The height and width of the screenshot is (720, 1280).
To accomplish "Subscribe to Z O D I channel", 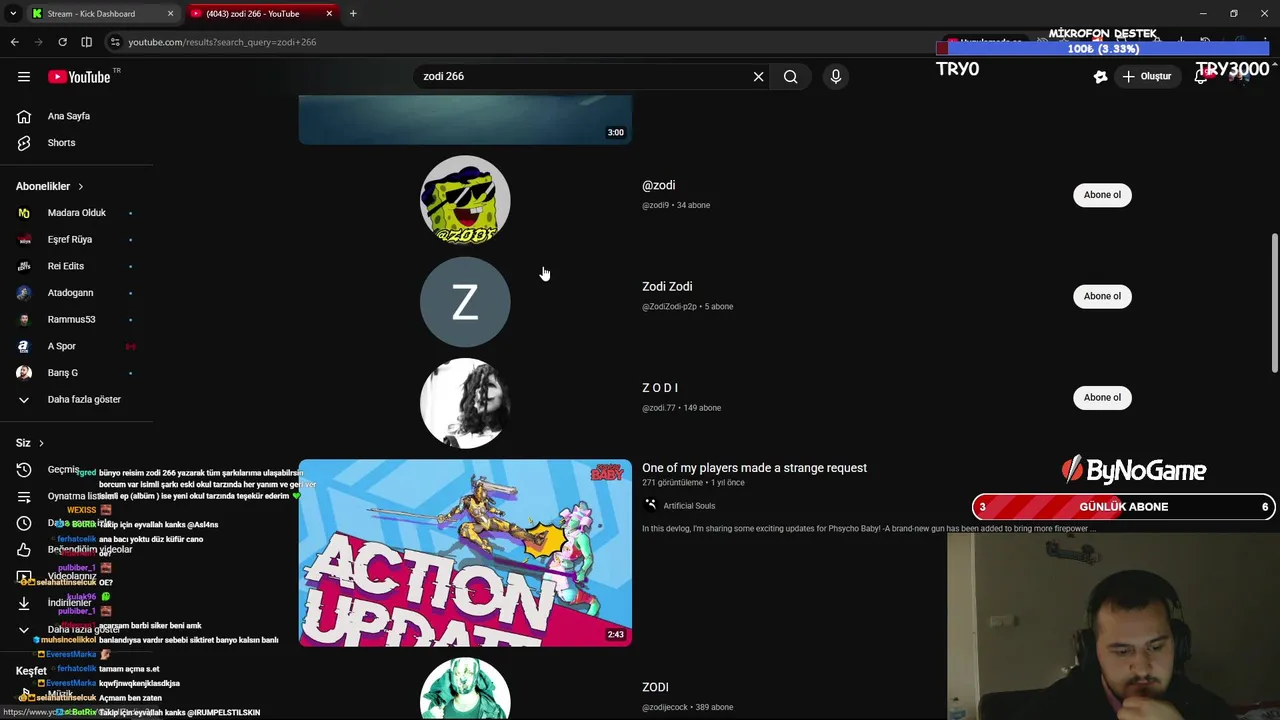I will [1102, 397].
